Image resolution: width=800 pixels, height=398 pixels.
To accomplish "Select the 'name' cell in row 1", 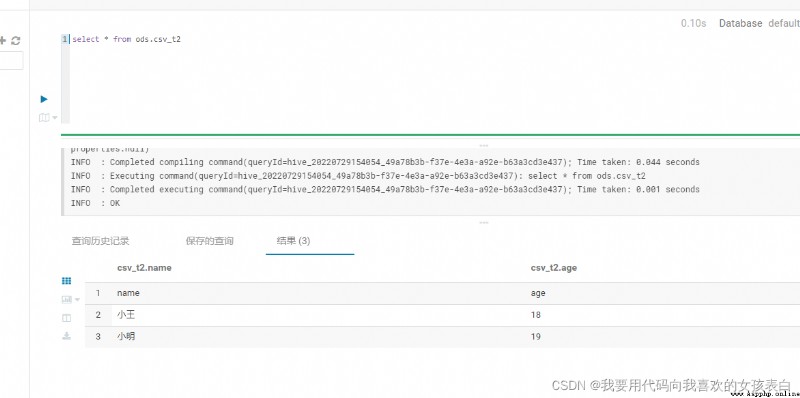I will tap(128, 293).
